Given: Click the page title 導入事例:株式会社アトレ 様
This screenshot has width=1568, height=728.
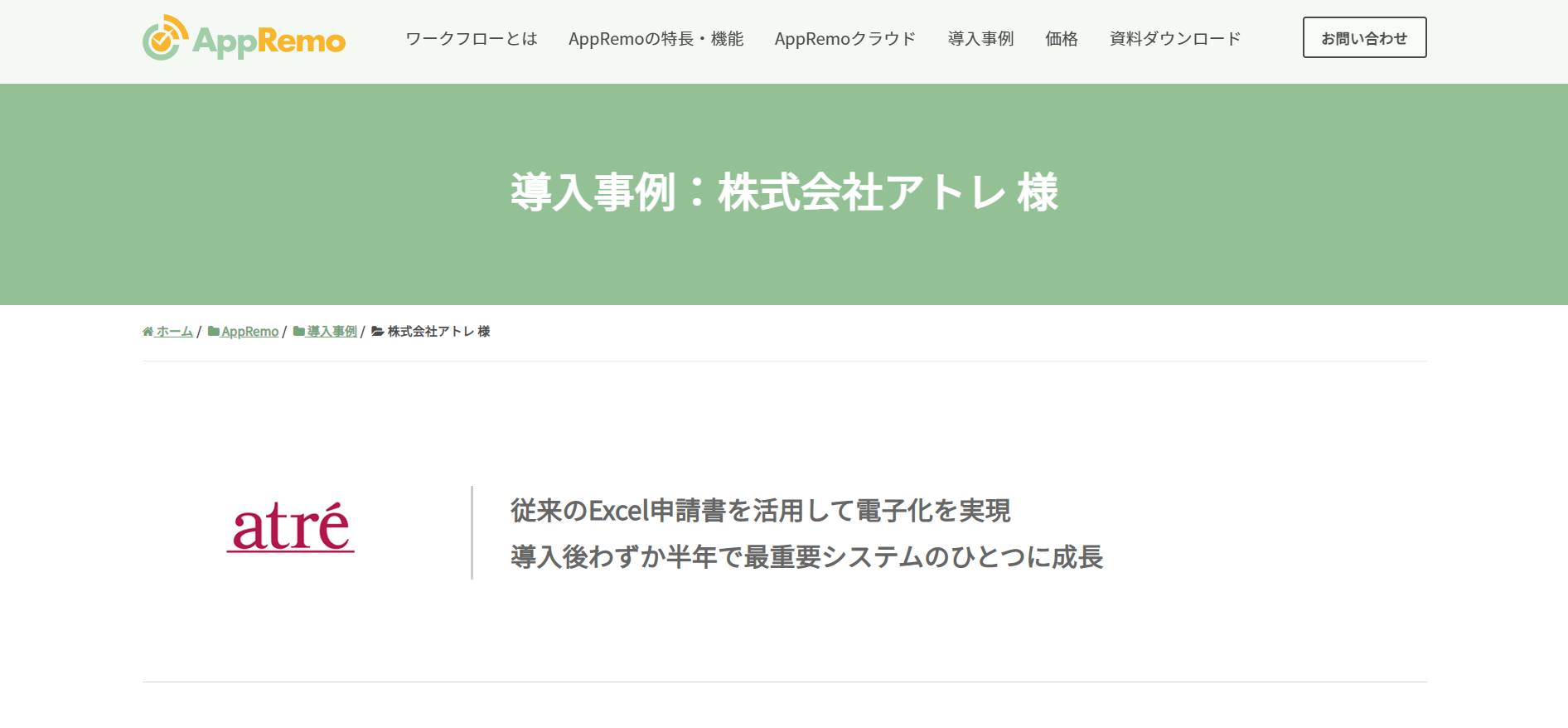Looking at the screenshot, I should coord(784,192).
